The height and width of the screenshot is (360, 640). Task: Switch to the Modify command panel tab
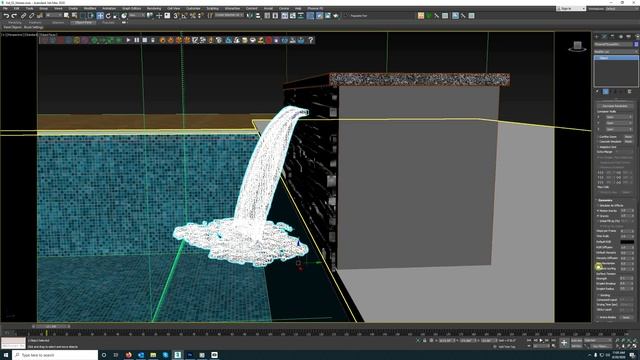604,37
